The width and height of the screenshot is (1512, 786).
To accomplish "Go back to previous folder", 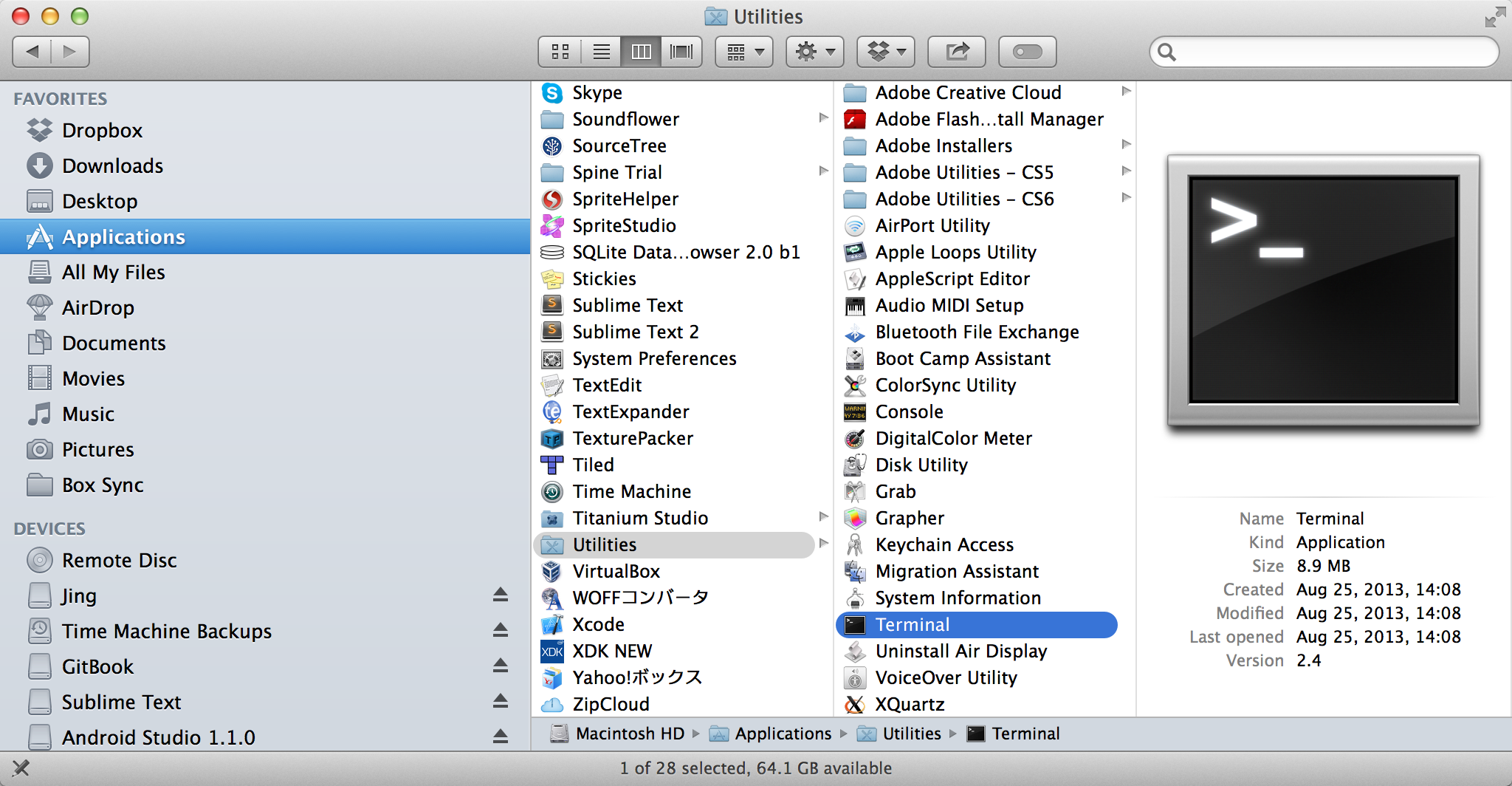I will click(x=32, y=52).
